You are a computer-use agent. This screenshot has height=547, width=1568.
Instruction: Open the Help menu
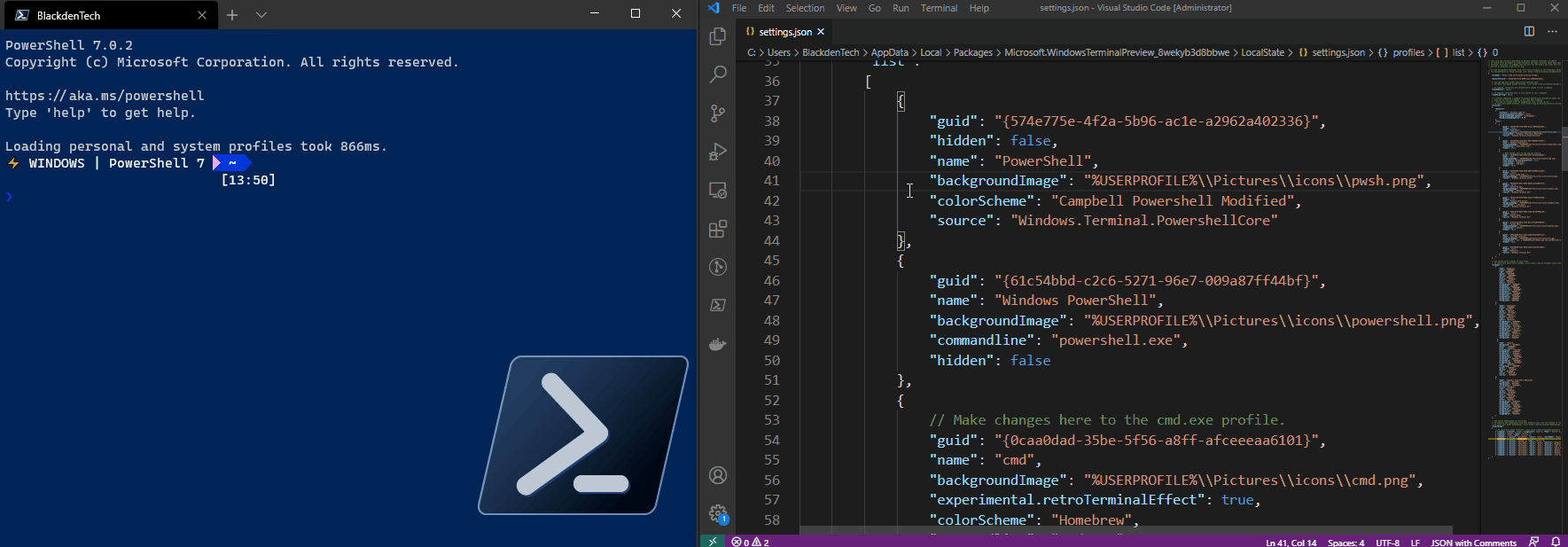tap(979, 8)
